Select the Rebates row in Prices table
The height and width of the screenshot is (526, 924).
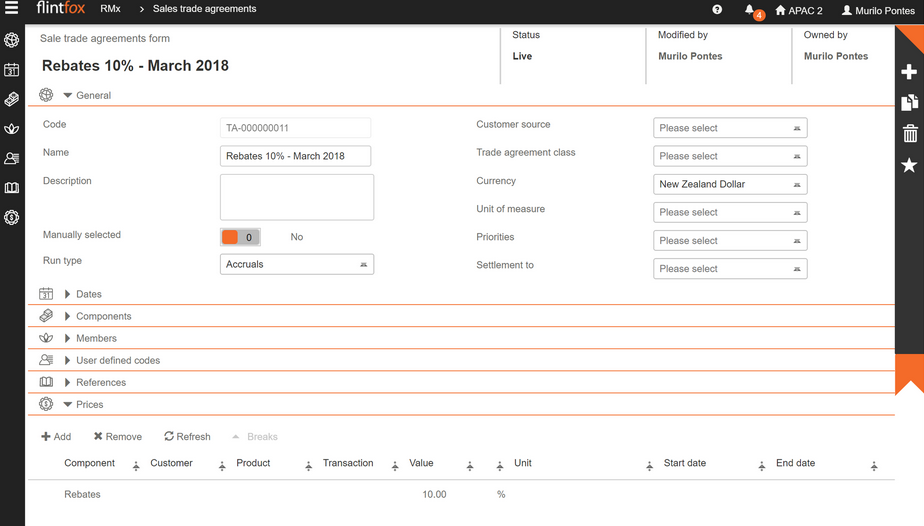point(461,494)
